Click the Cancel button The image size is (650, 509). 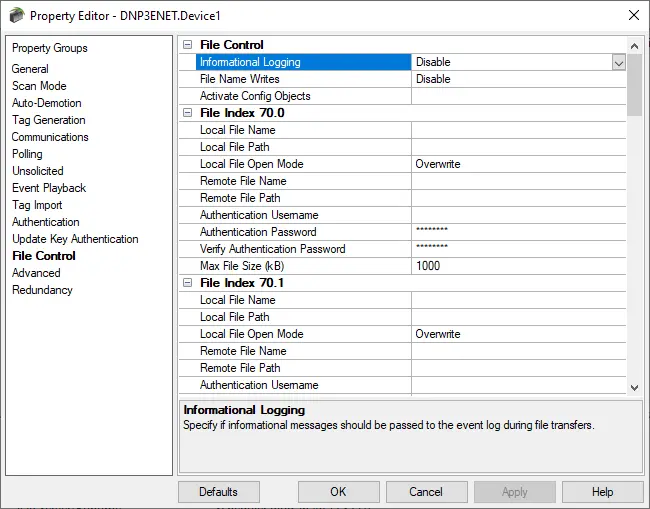[427, 492]
